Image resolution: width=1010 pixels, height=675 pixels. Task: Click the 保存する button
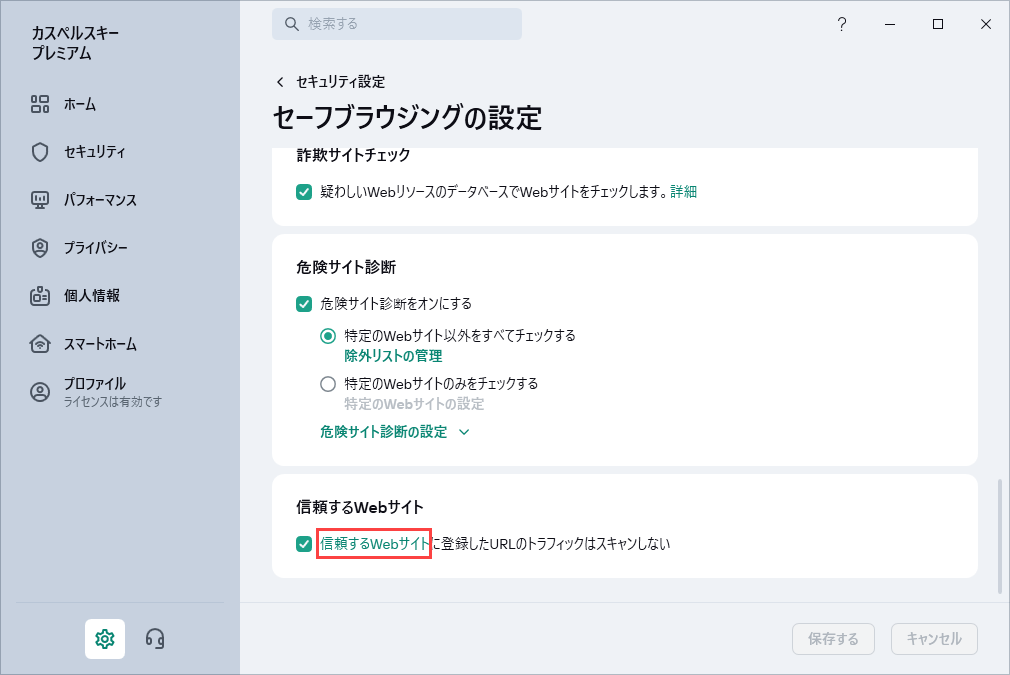pos(833,639)
